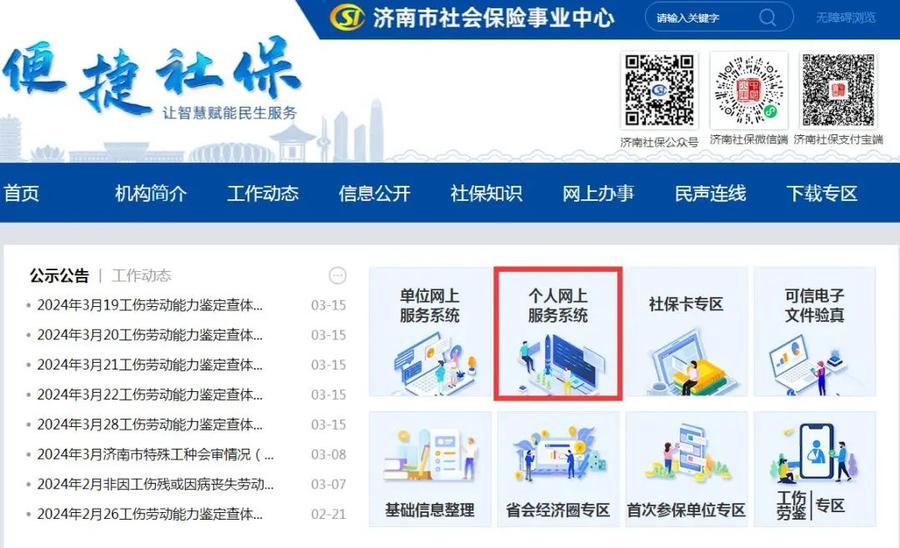The width and height of the screenshot is (900, 548).
Task: Switch to 工作动态 tab in notice panel
Action: 141,276
